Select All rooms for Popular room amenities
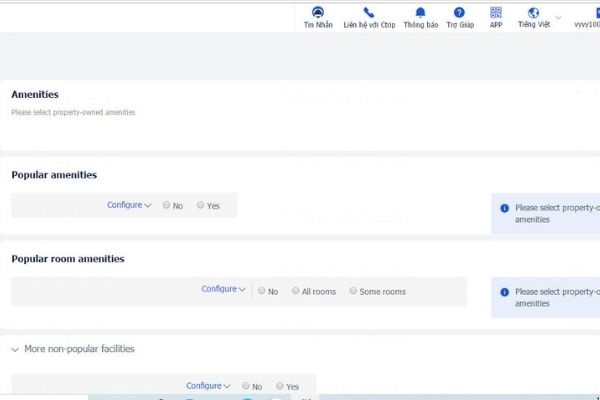600x400 pixels. tap(295, 291)
